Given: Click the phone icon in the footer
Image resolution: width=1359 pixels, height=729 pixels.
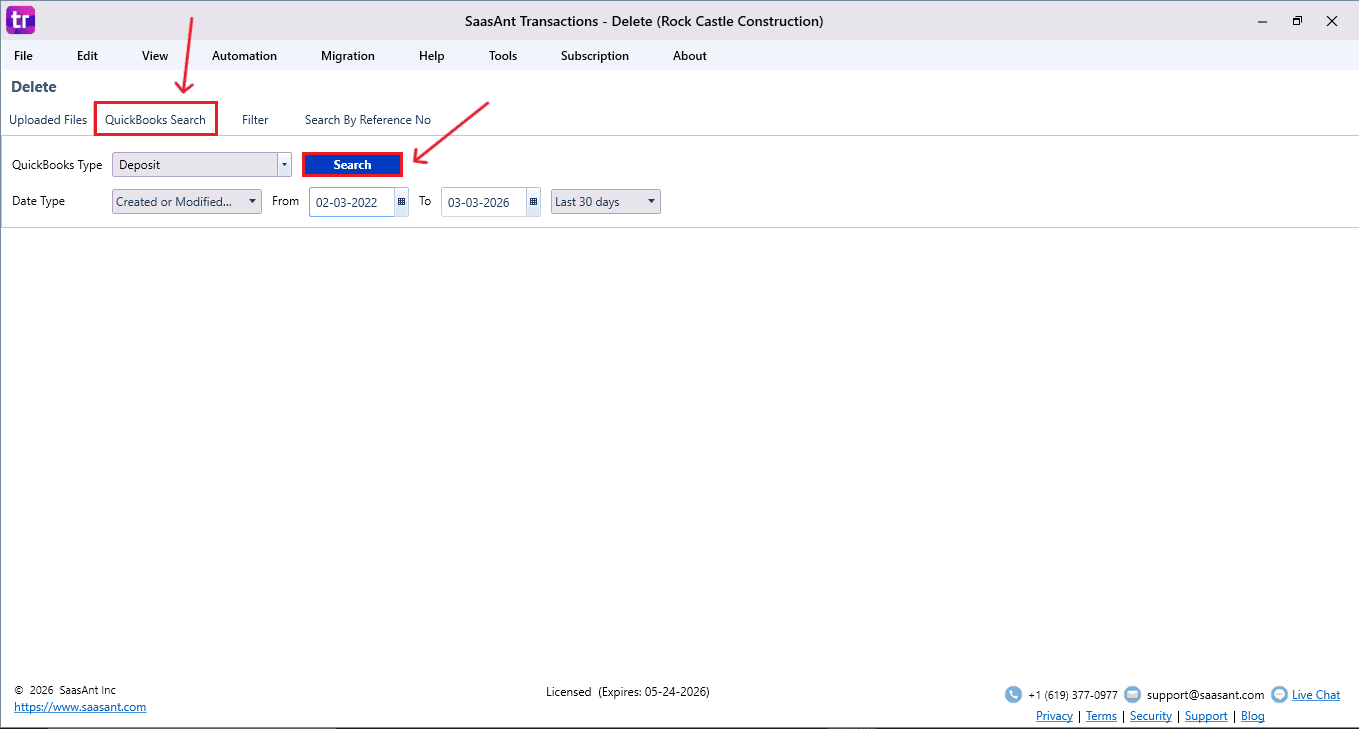Looking at the screenshot, I should 1013,694.
